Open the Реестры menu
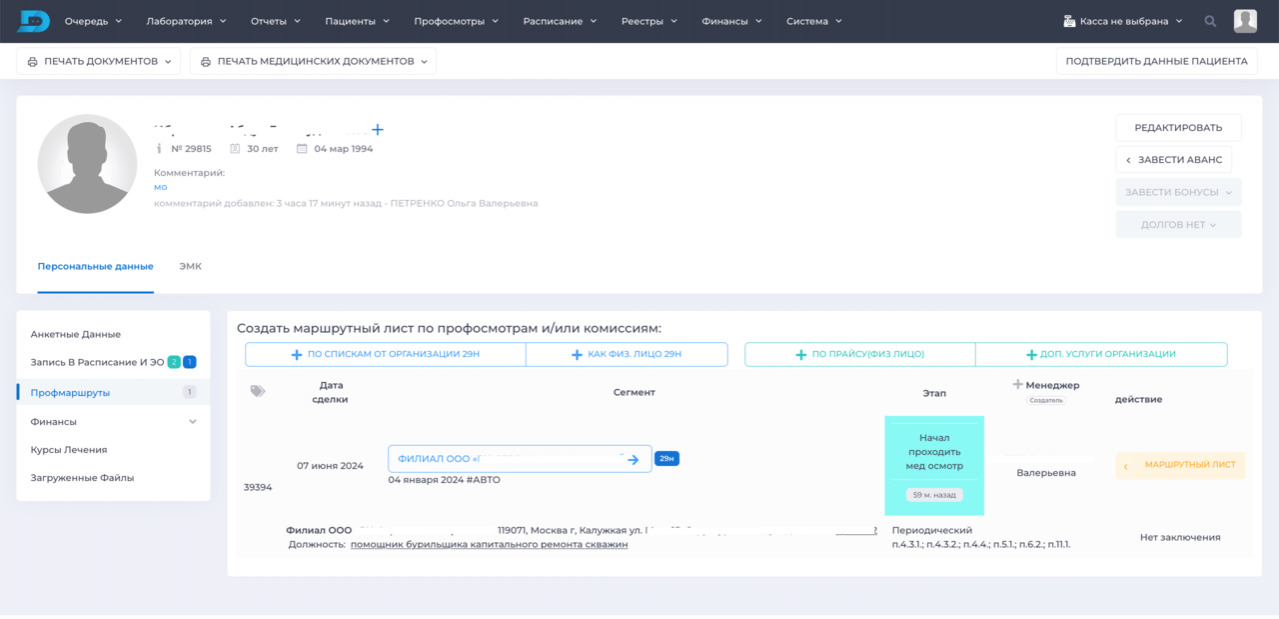 coord(649,21)
